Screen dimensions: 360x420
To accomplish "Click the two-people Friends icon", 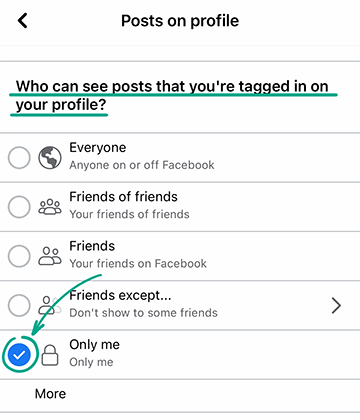I will coord(50,256).
